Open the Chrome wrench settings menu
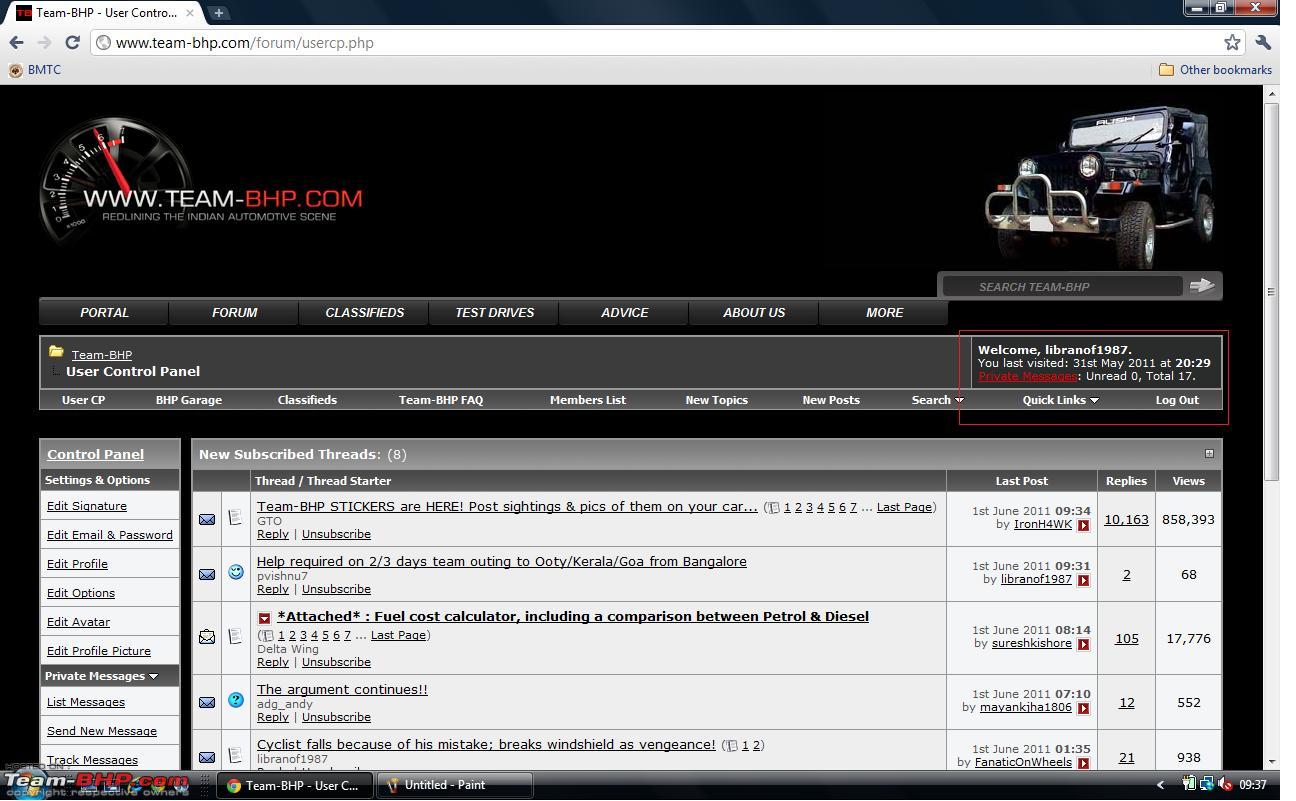1296x801 pixels. pyautogui.click(x=1262, y=42)
